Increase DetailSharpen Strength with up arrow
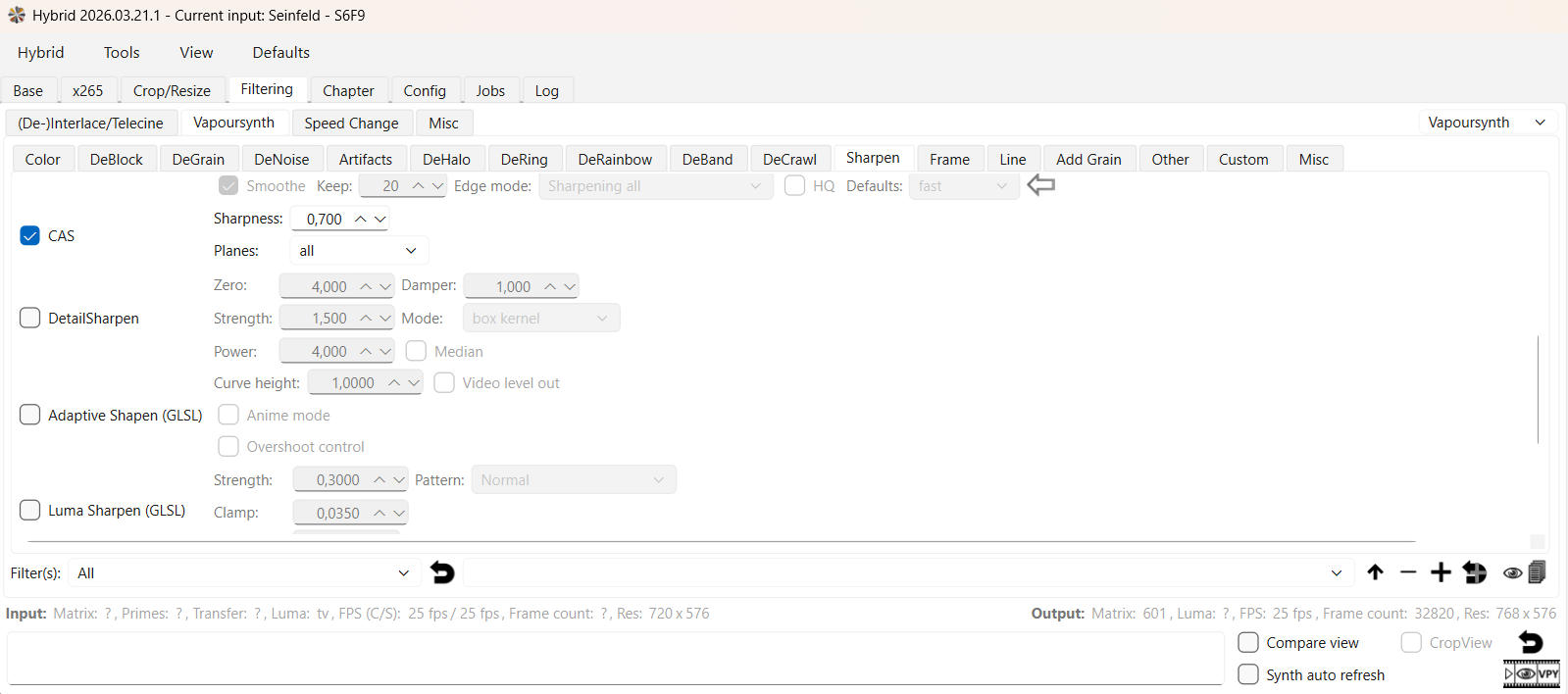 click(366, 319)
